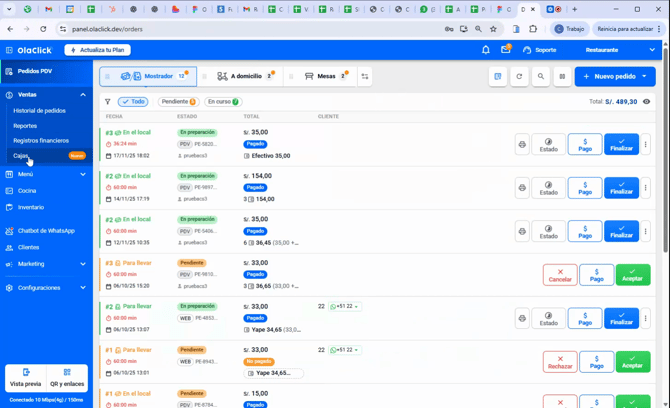Reject the 06/10/25 13:01 order

tap(560, 362)
